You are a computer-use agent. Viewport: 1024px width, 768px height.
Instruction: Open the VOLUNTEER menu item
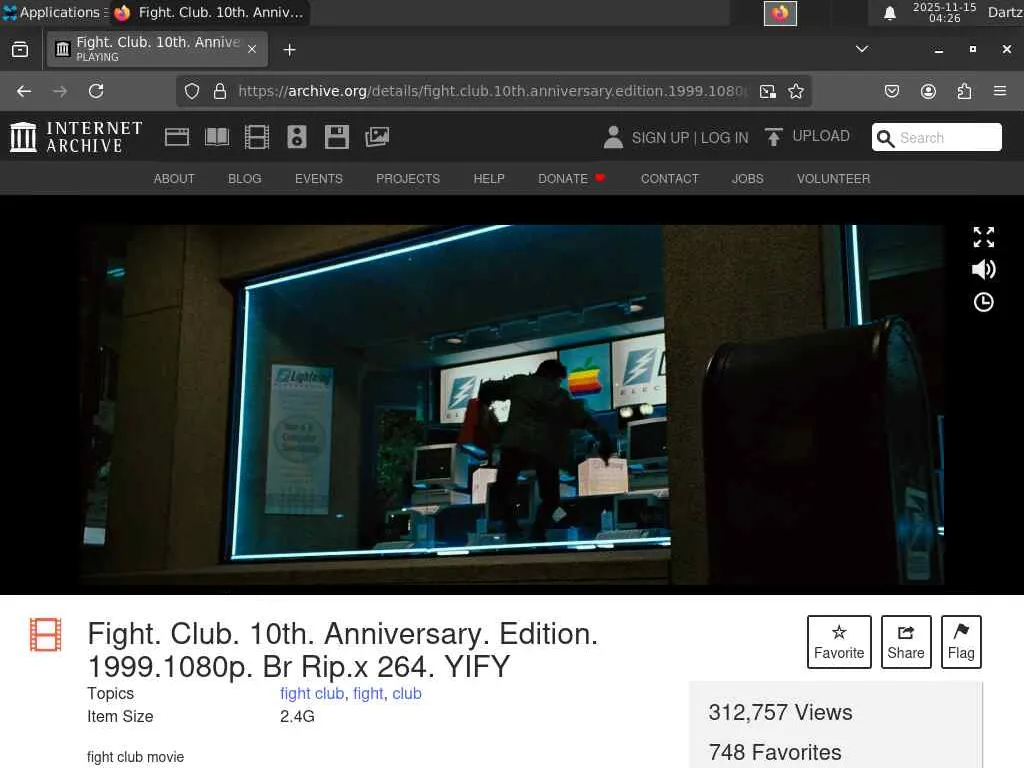(833, 178)
